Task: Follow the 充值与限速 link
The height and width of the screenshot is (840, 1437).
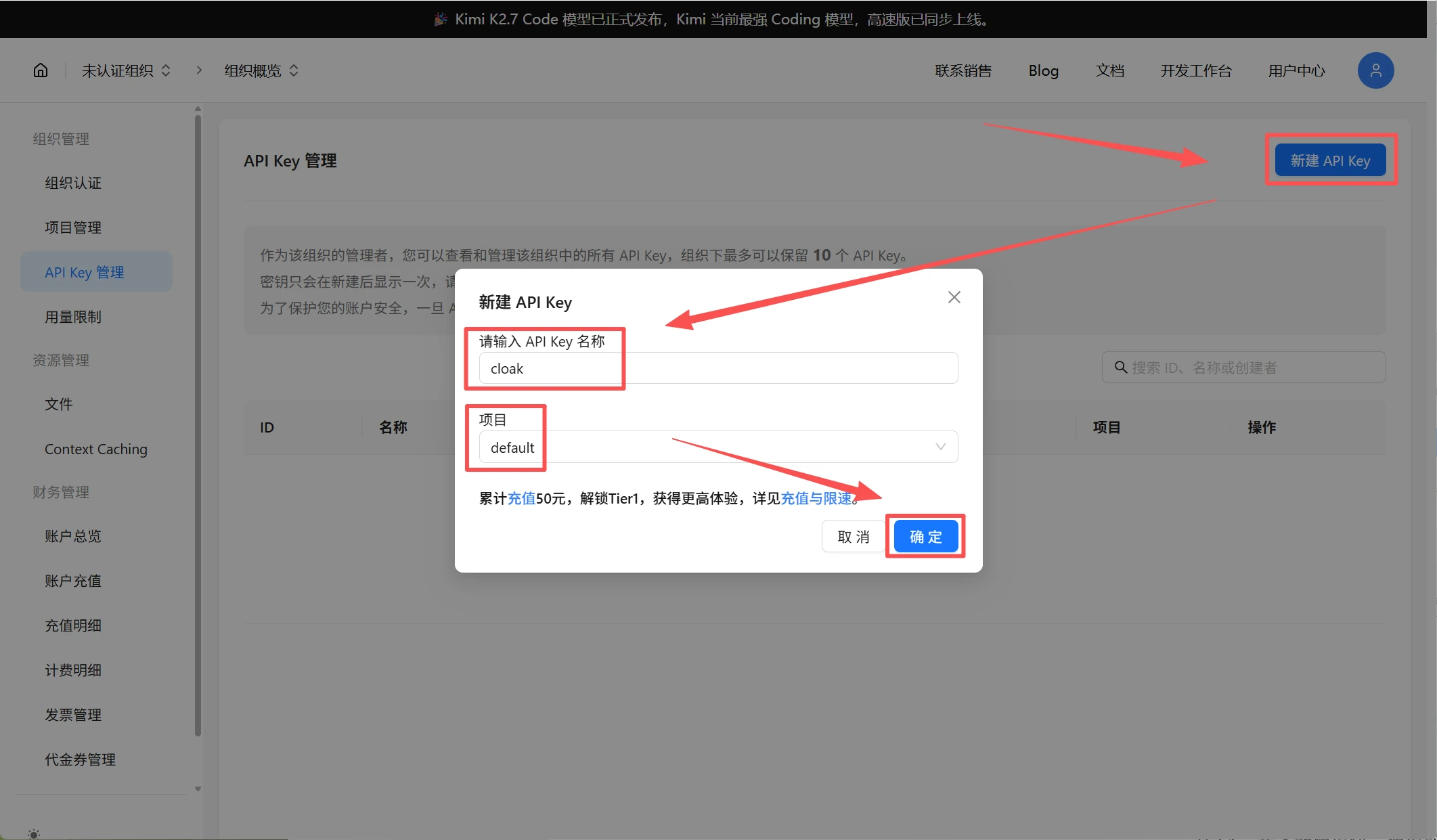Action: 816,499
